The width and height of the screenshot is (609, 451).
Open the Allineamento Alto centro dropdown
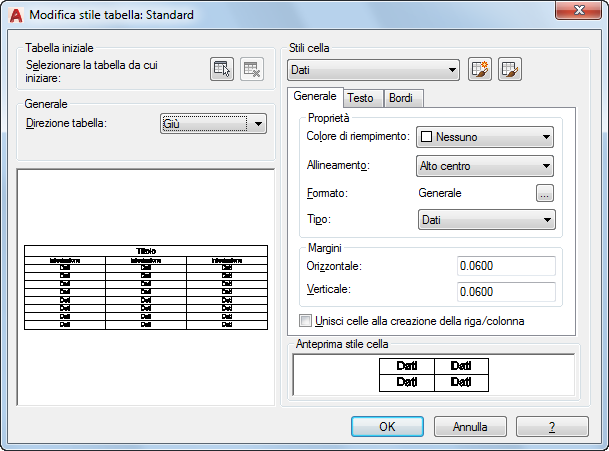pos(485,166)
